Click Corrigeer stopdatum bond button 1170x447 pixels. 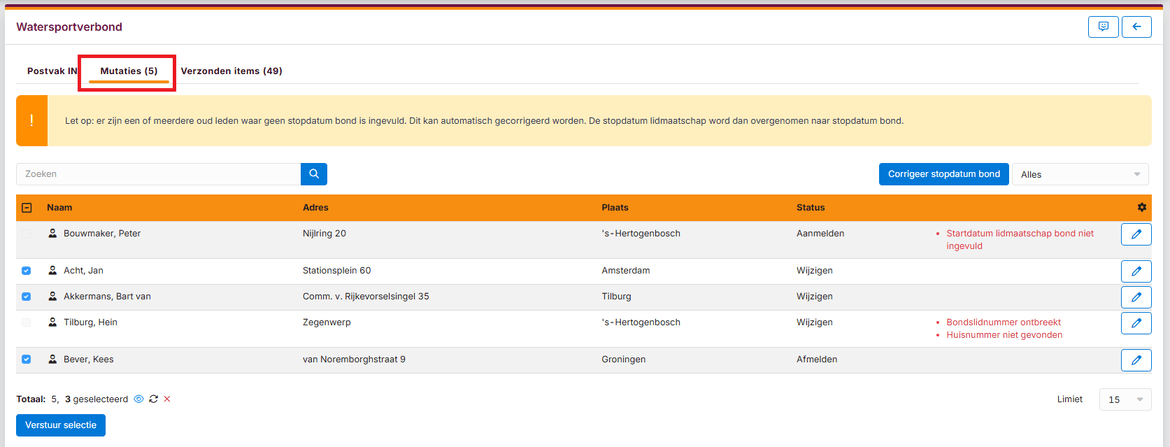click(x=944, y=174)
